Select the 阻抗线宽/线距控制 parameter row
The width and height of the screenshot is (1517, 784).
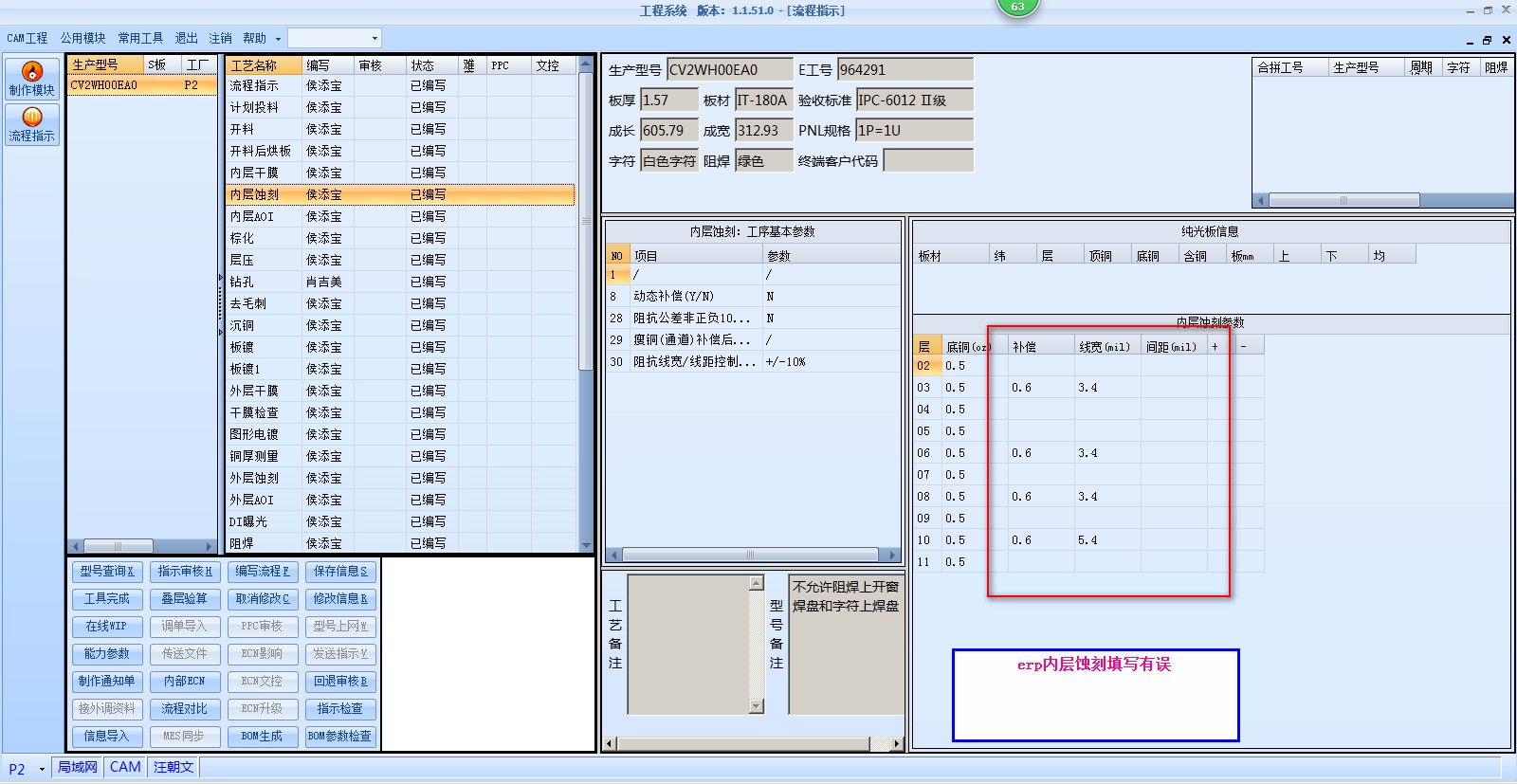[753, 362]
